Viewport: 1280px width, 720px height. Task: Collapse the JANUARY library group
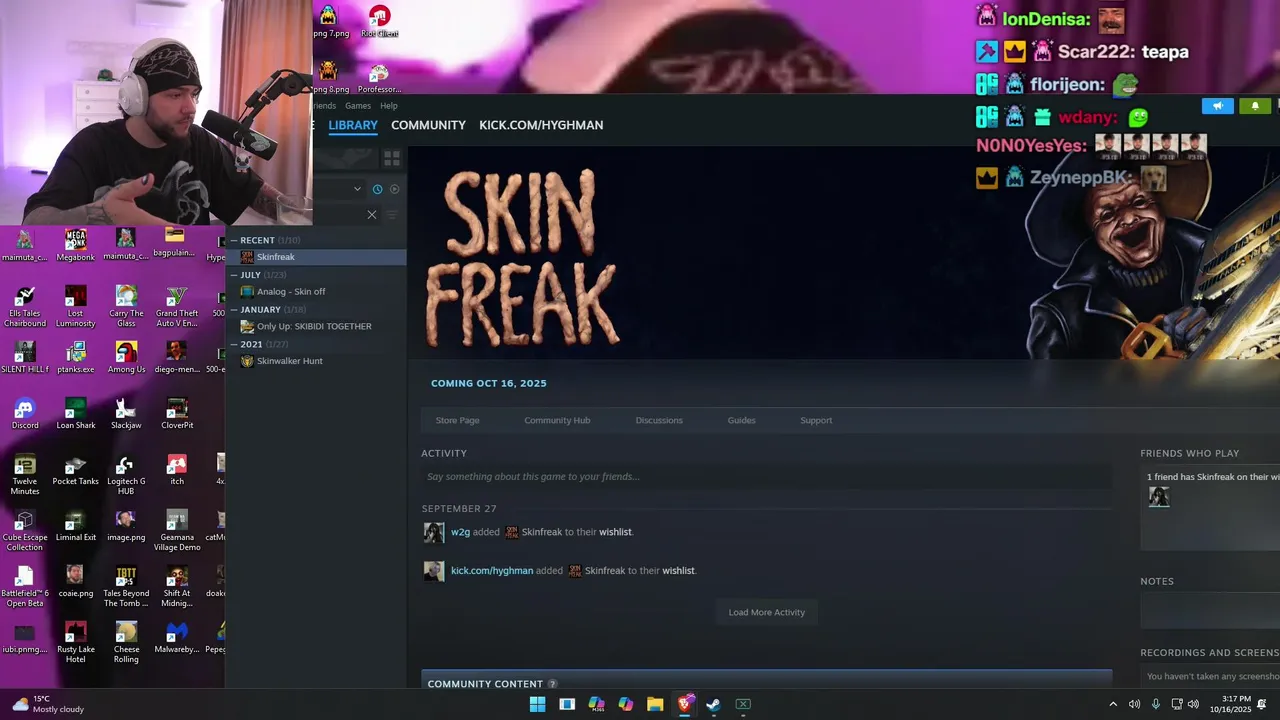click(x=234, y=309)
